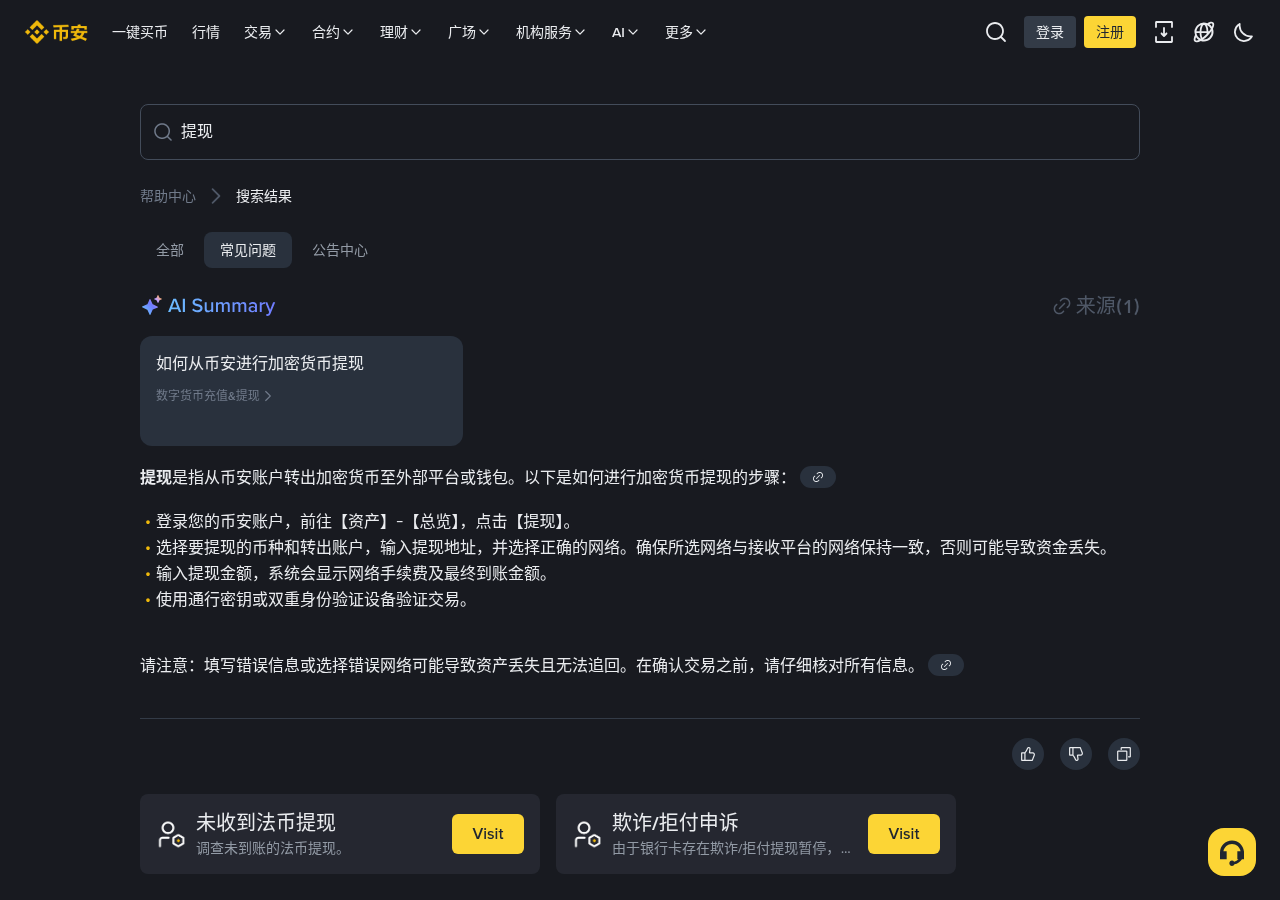
Task: Toggle dark mode moon icon
Action: (x=1244, y=32)
